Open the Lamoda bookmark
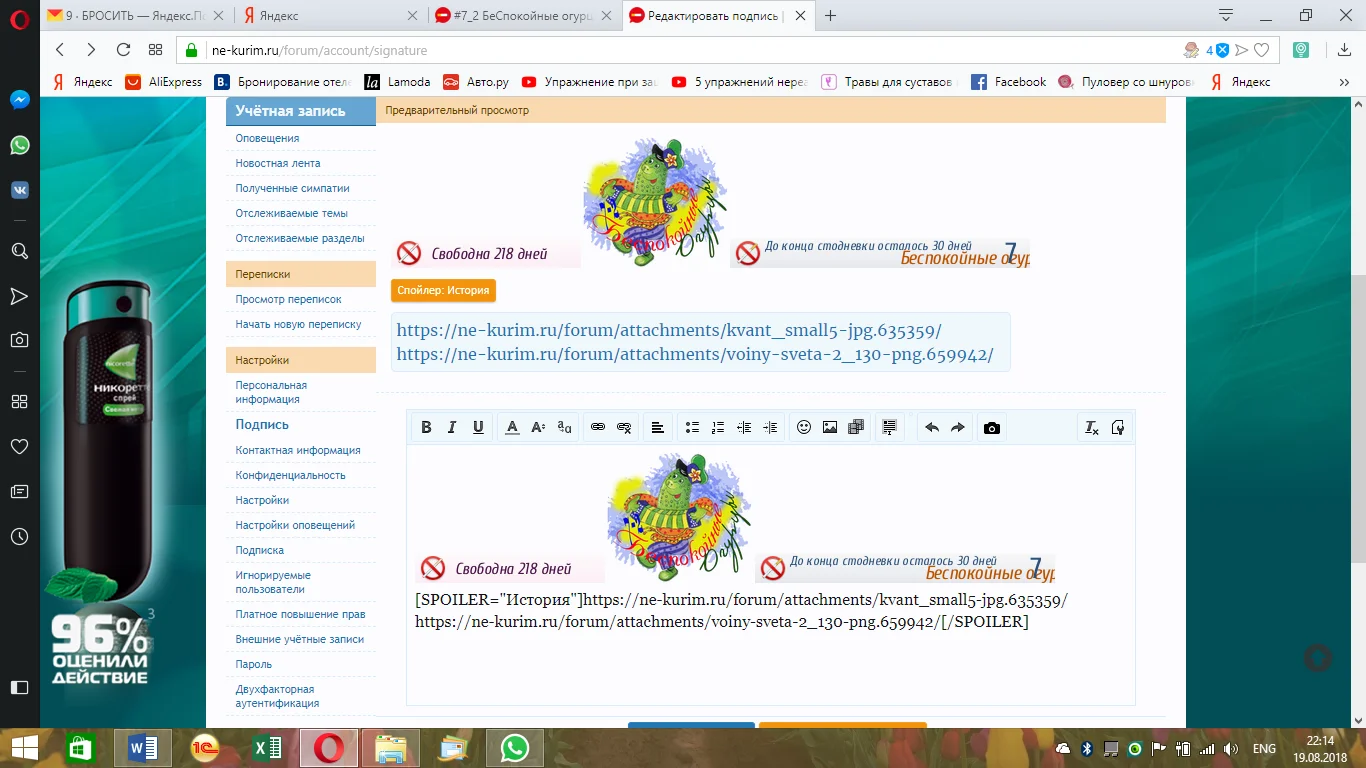This screenshot has height=768, width=1366. point(398,82)
